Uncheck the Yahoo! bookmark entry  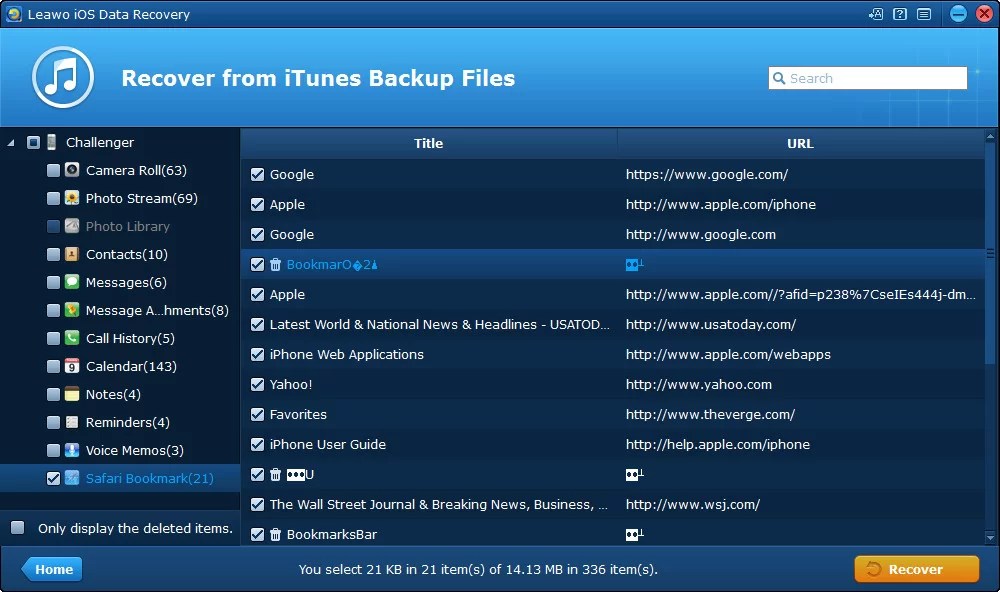[257, 384]
